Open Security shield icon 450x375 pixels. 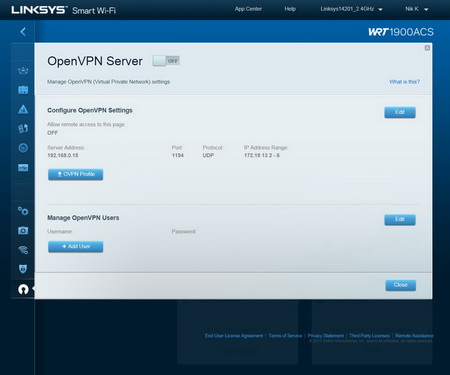coord(23,269)
